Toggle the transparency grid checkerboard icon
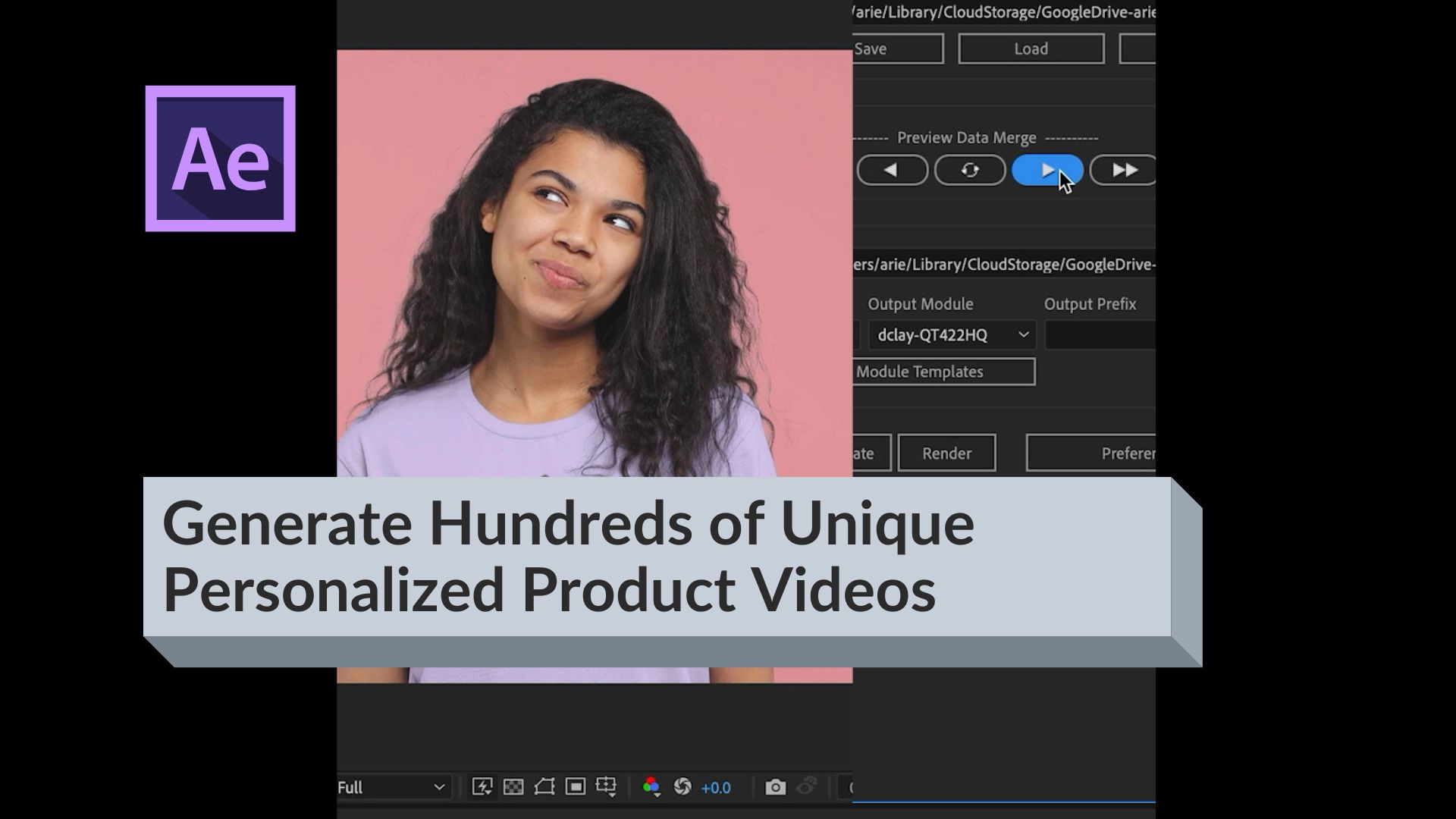The image size is (1456, 819). pyautogui.click(x=513, y=787)
